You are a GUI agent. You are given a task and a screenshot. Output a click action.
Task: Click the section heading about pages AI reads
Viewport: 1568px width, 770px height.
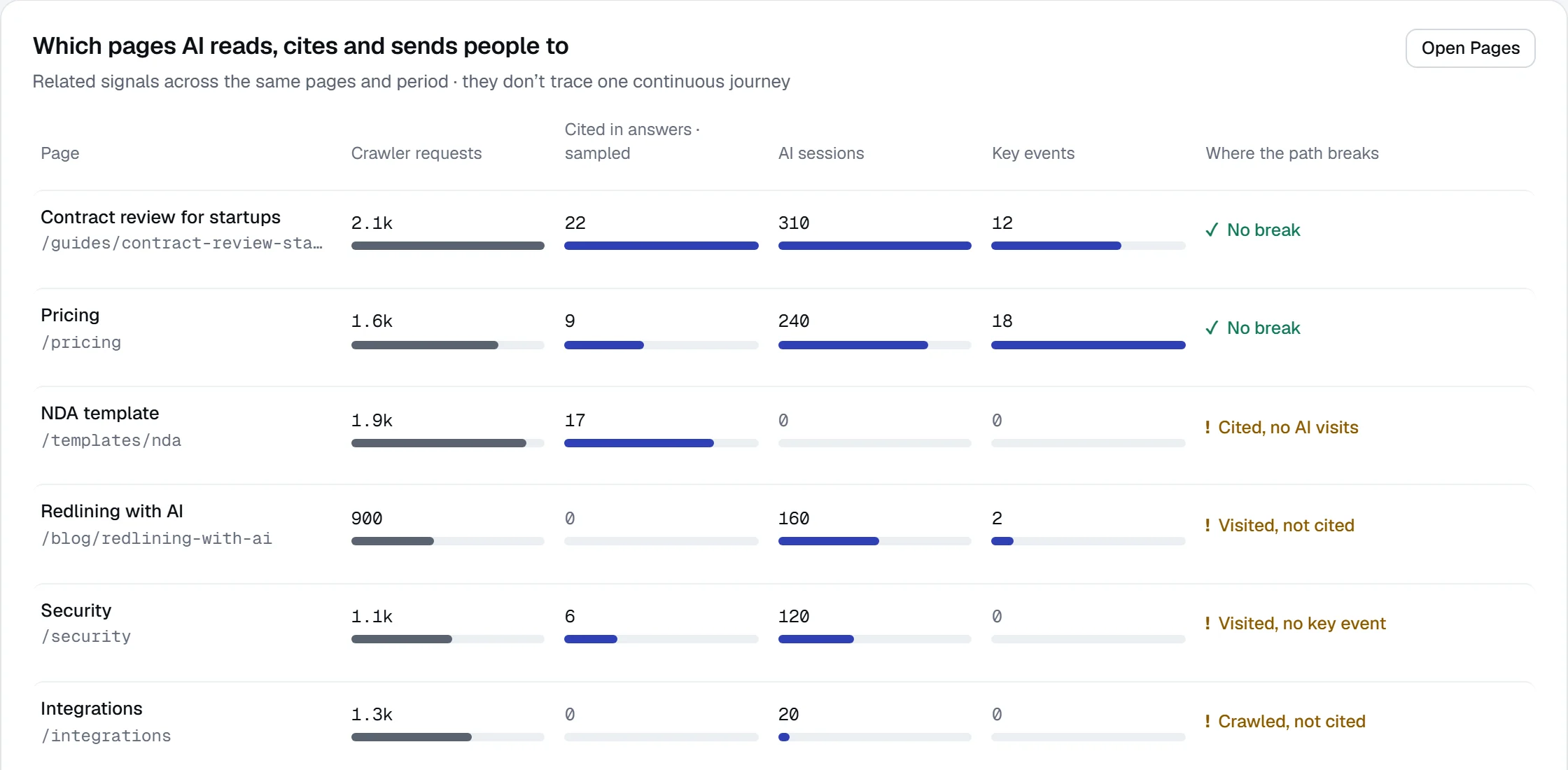(301, 46)
